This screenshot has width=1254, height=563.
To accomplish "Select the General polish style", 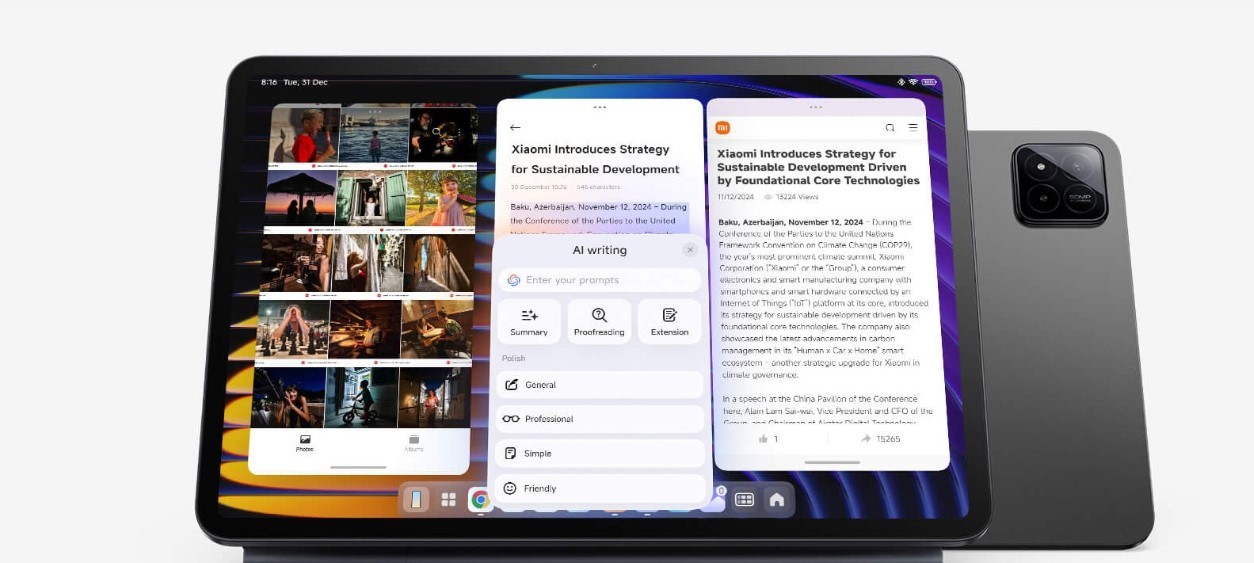I will point(600,384).
